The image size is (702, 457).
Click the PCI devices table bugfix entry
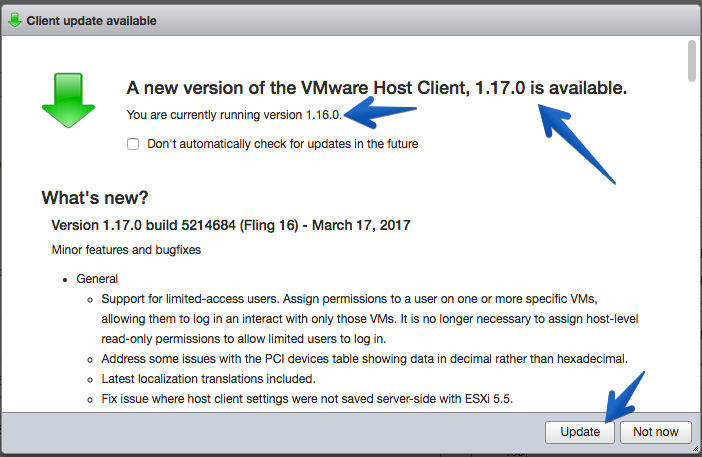click(364, 359)
